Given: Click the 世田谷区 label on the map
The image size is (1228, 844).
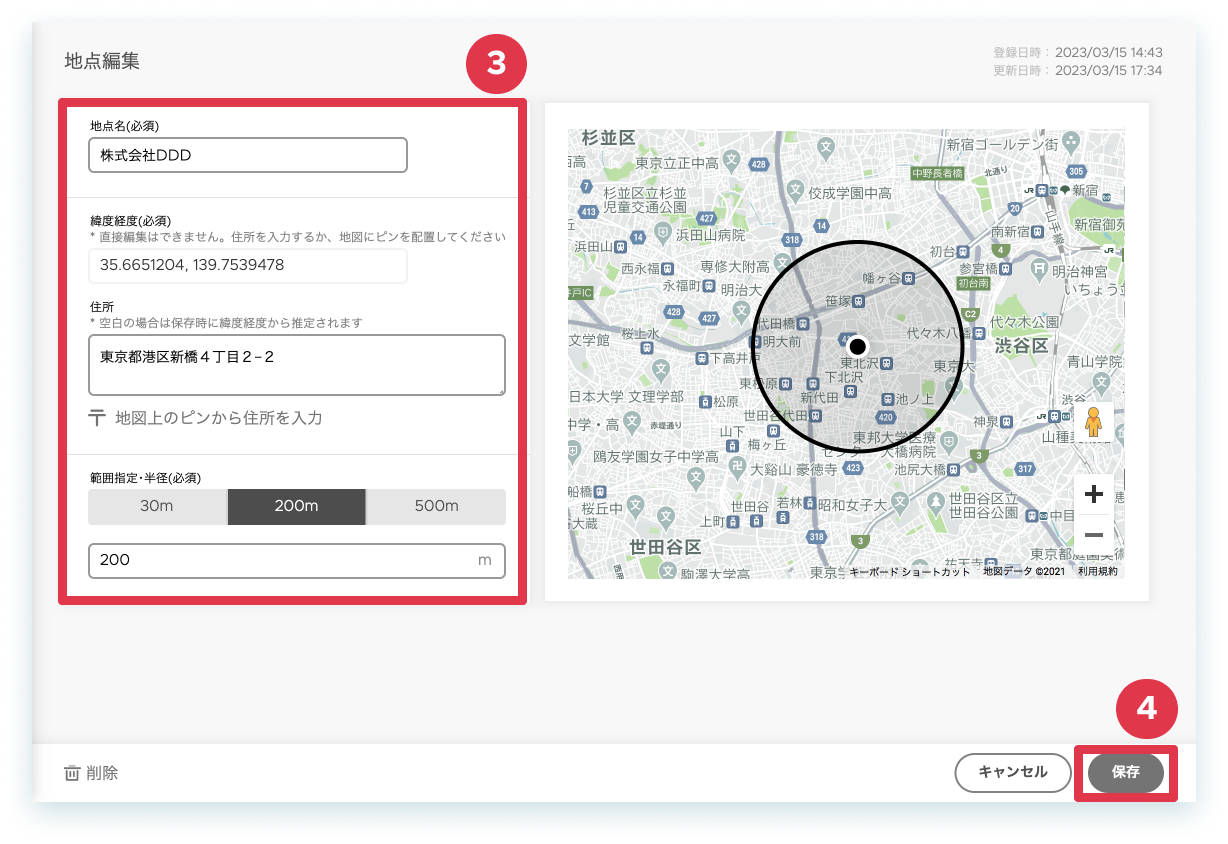Looking at the screenshot, I should [665, 546].
